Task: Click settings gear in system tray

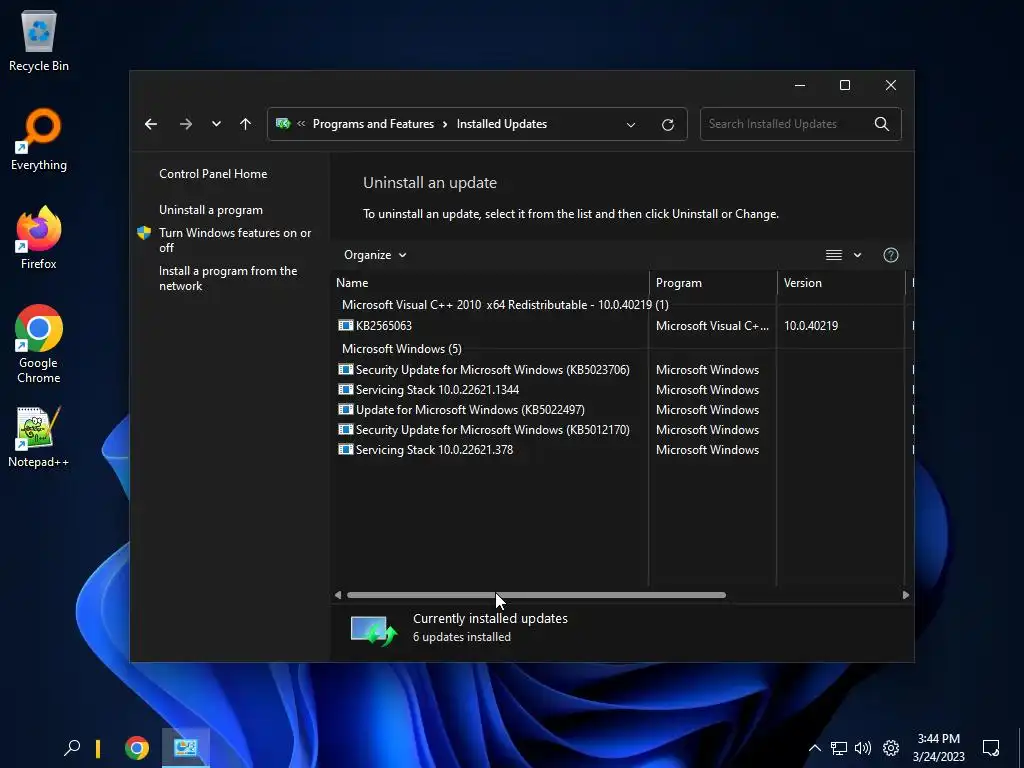Action: tap(891, 748)
